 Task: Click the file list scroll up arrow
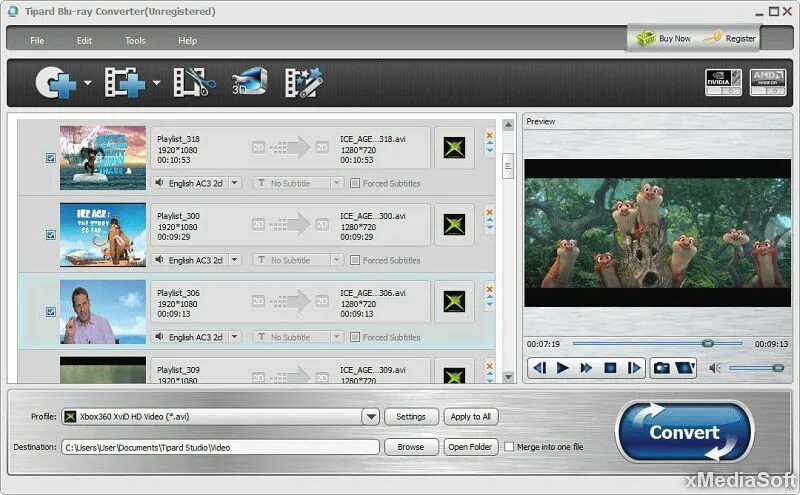click(508, 125)
